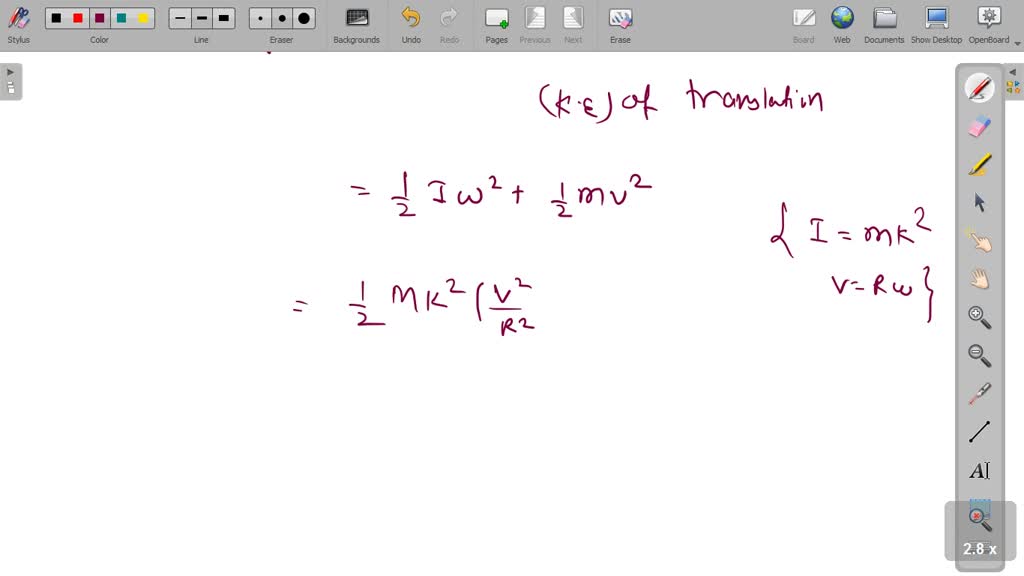
Task: Open the OpenBoard menu
Action: [x=989, y=25]
